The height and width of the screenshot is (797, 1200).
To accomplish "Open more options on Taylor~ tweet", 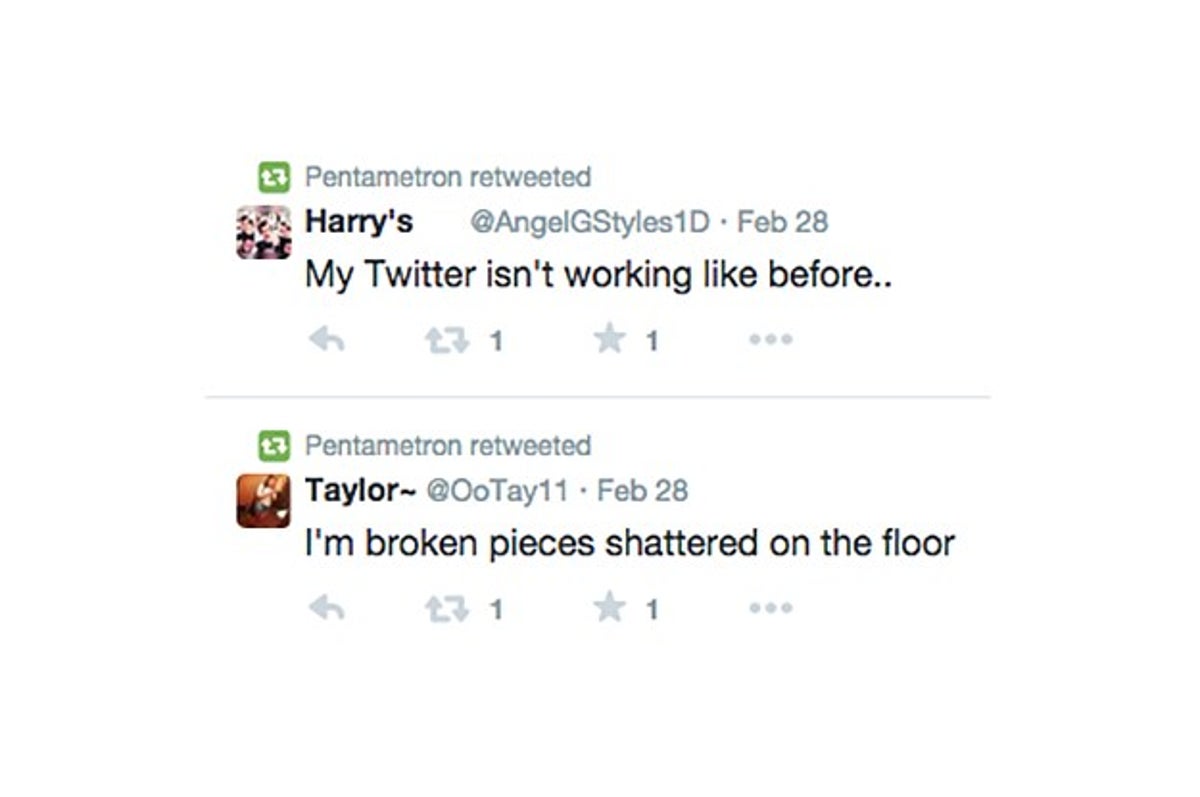I will [771, 607].
